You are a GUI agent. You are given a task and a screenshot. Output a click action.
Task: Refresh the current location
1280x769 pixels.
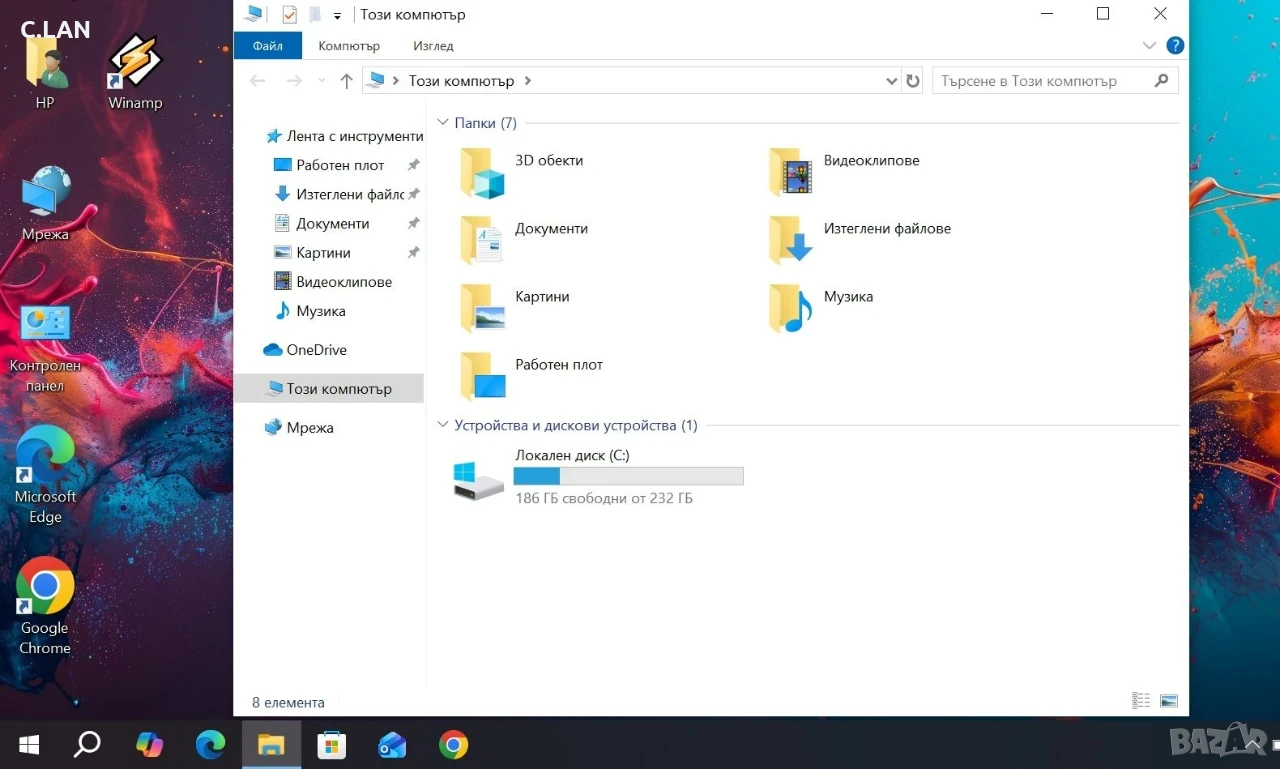[x=912, y=81]
